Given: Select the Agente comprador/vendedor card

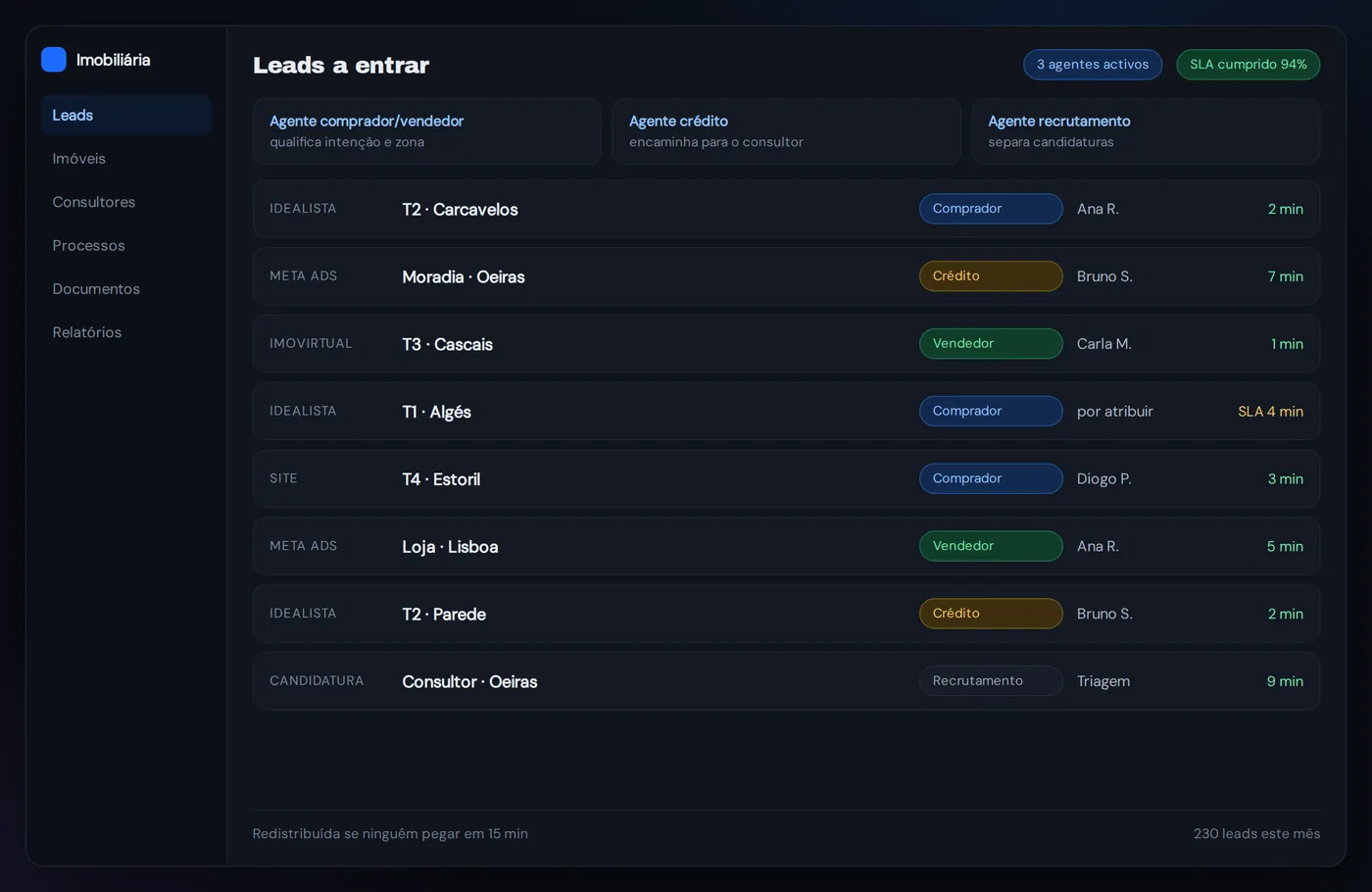Looking at the screenshot, I should click(427, 131).
